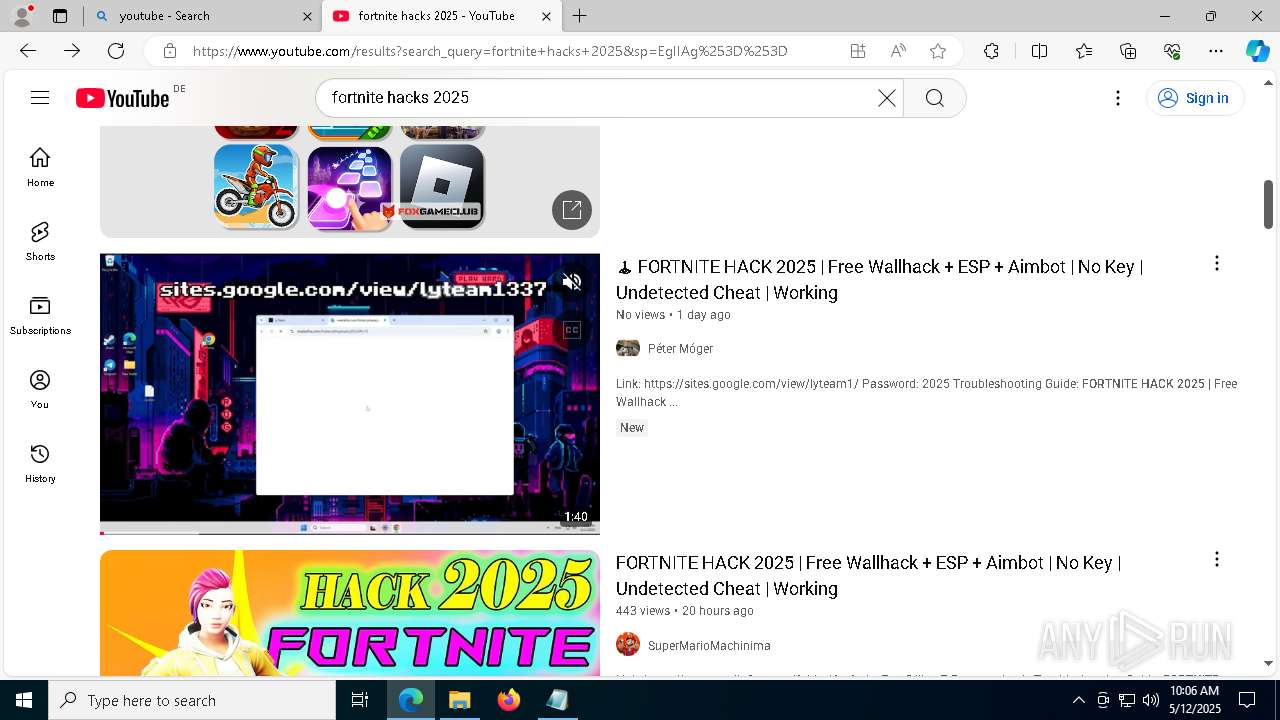Click the address bar URL
Viewport: 1280px width, 720px height.
click(490, 51)
